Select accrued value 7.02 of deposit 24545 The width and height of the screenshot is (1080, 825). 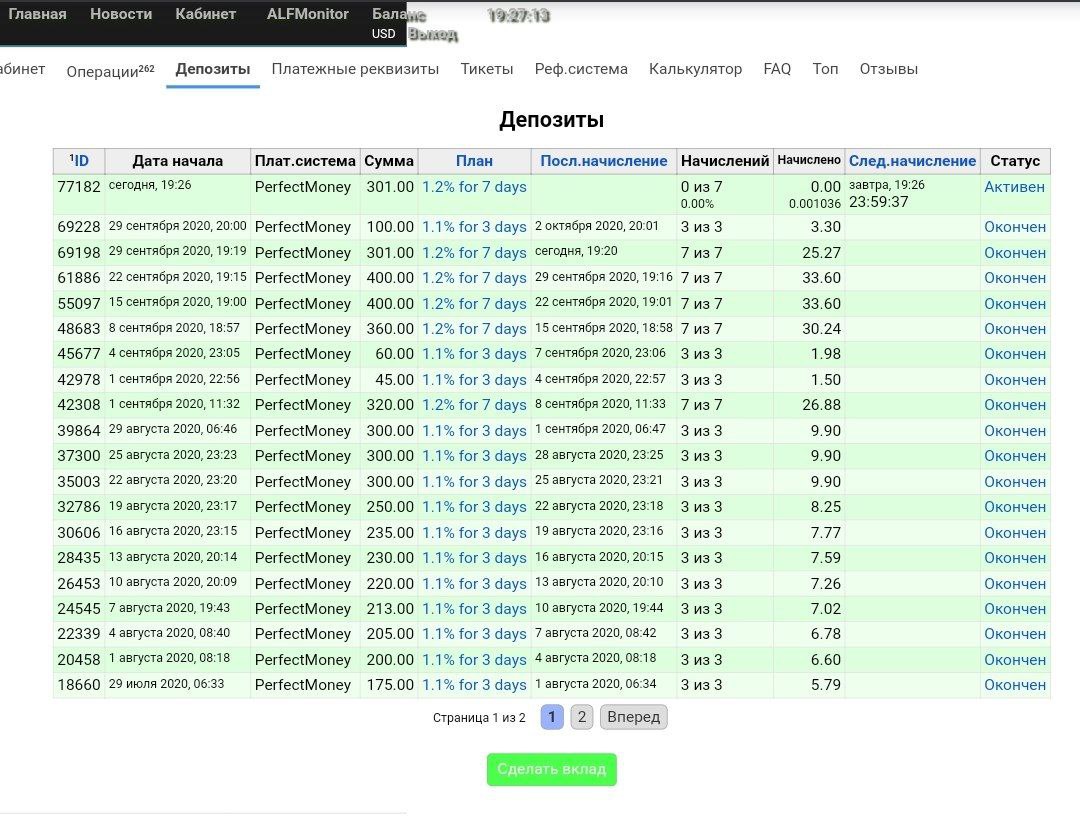pos(825,608)
